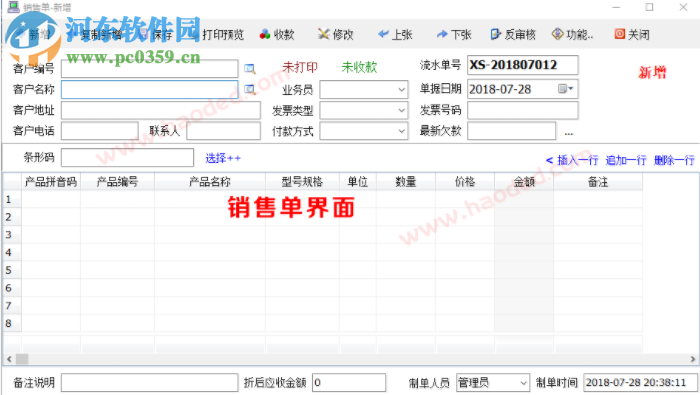Screen dimensions: 700x395
Task: Click the 数量 column header
Action: point(406,182)
